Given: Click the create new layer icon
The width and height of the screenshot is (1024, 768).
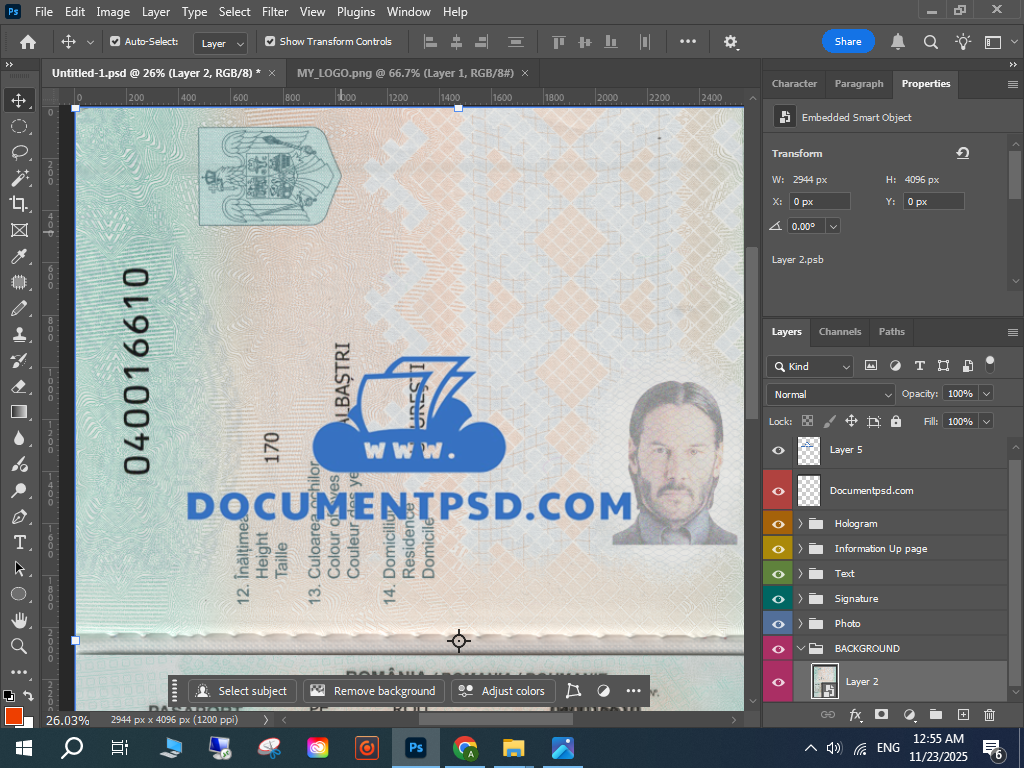Looking at the screenshot, I should 963,714.
